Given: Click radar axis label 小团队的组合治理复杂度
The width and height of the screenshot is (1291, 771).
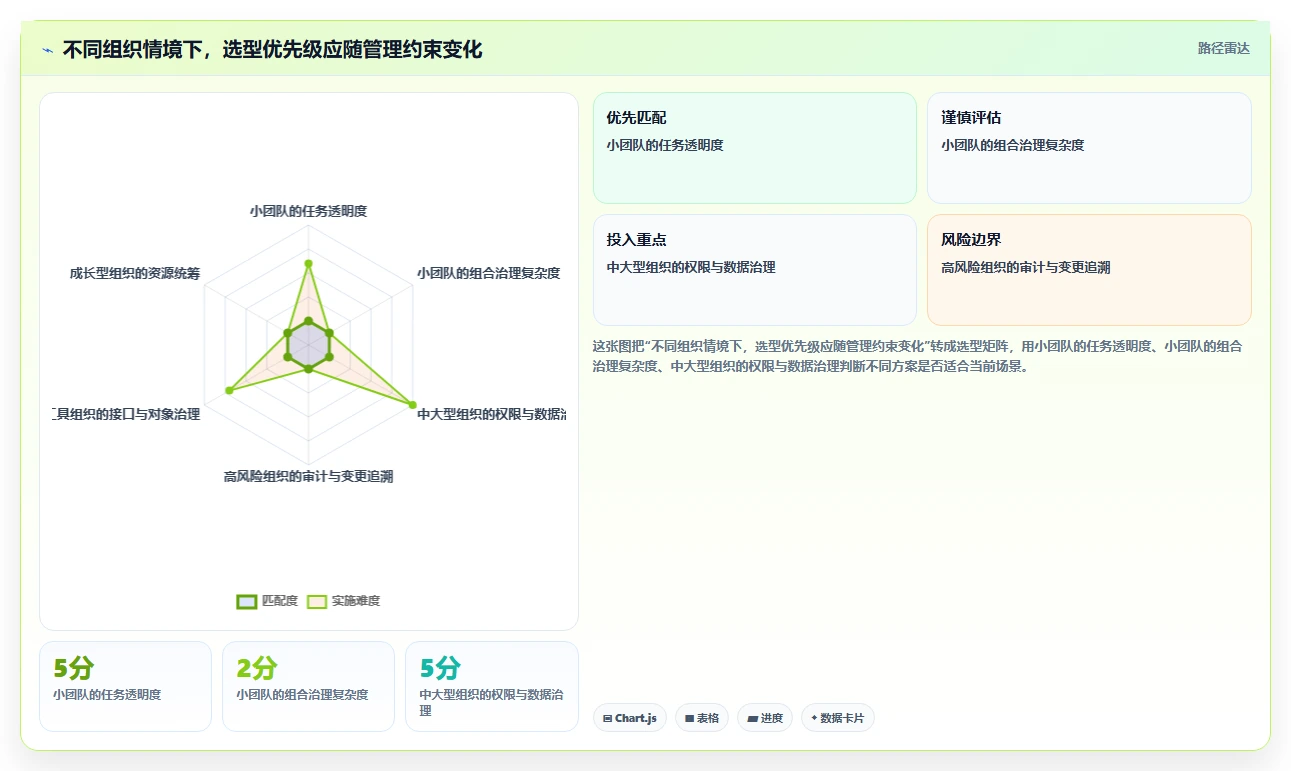Looking at the screenshot, I should [489, 273].
